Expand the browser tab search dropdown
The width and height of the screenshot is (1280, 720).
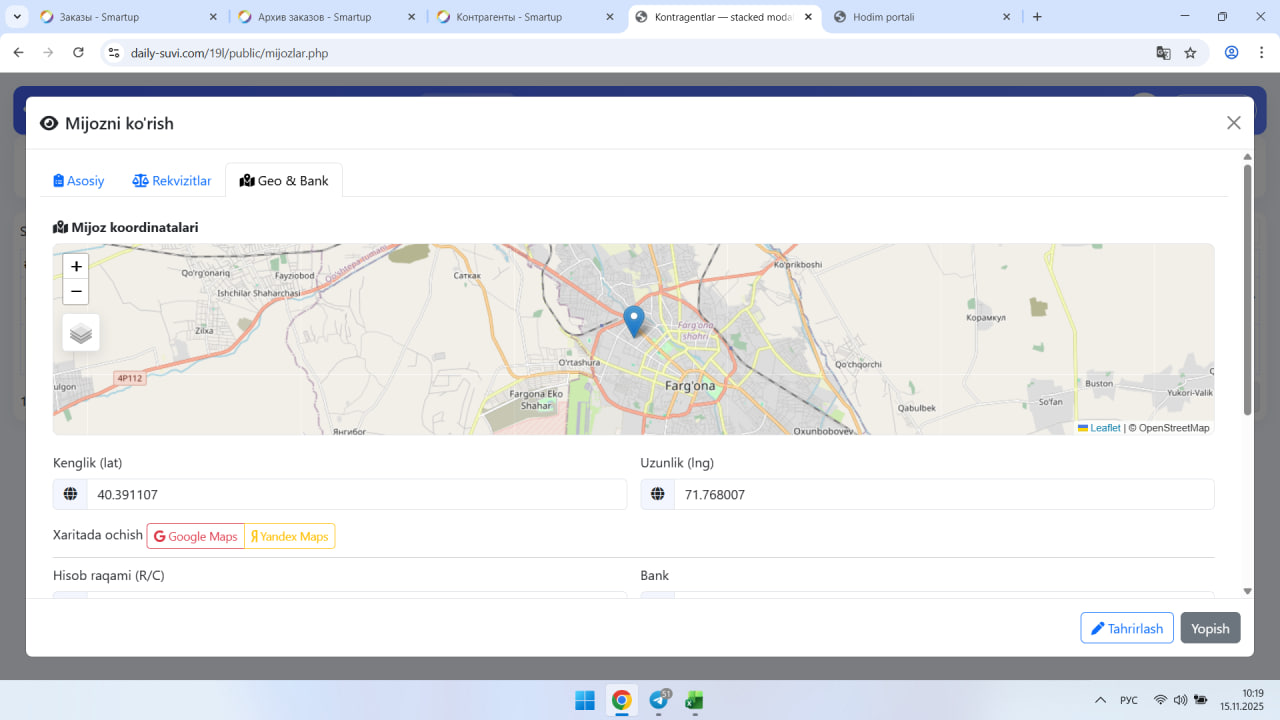(x=18, y=17)
